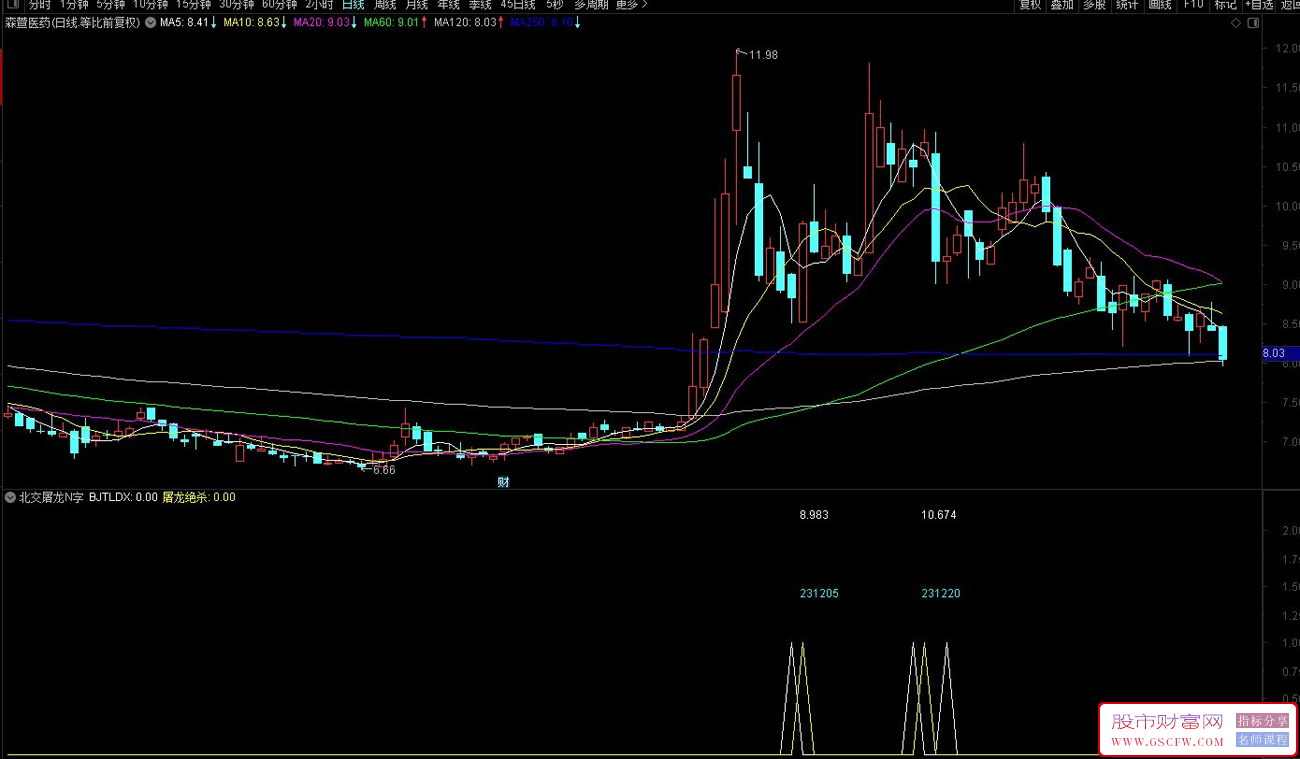Image resolution: width=1300 pixels, height=759 pixels.
Task: Click the 11.98 high price marker
Action: tap(762, 55)
